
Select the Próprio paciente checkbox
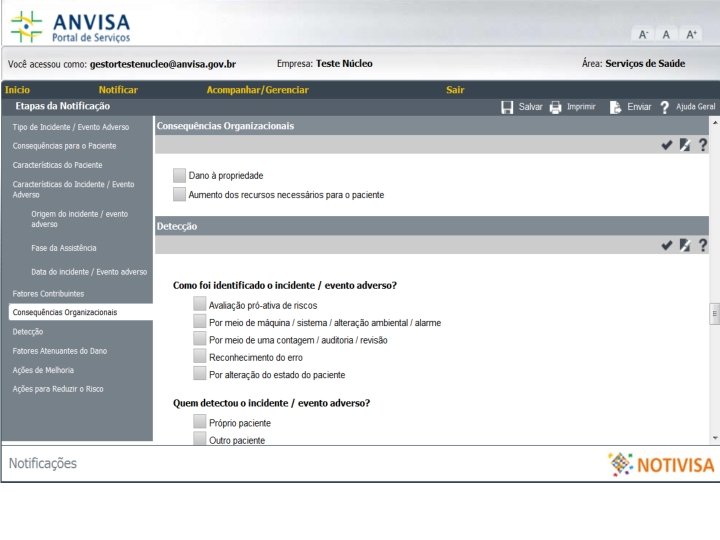(199, 421)
